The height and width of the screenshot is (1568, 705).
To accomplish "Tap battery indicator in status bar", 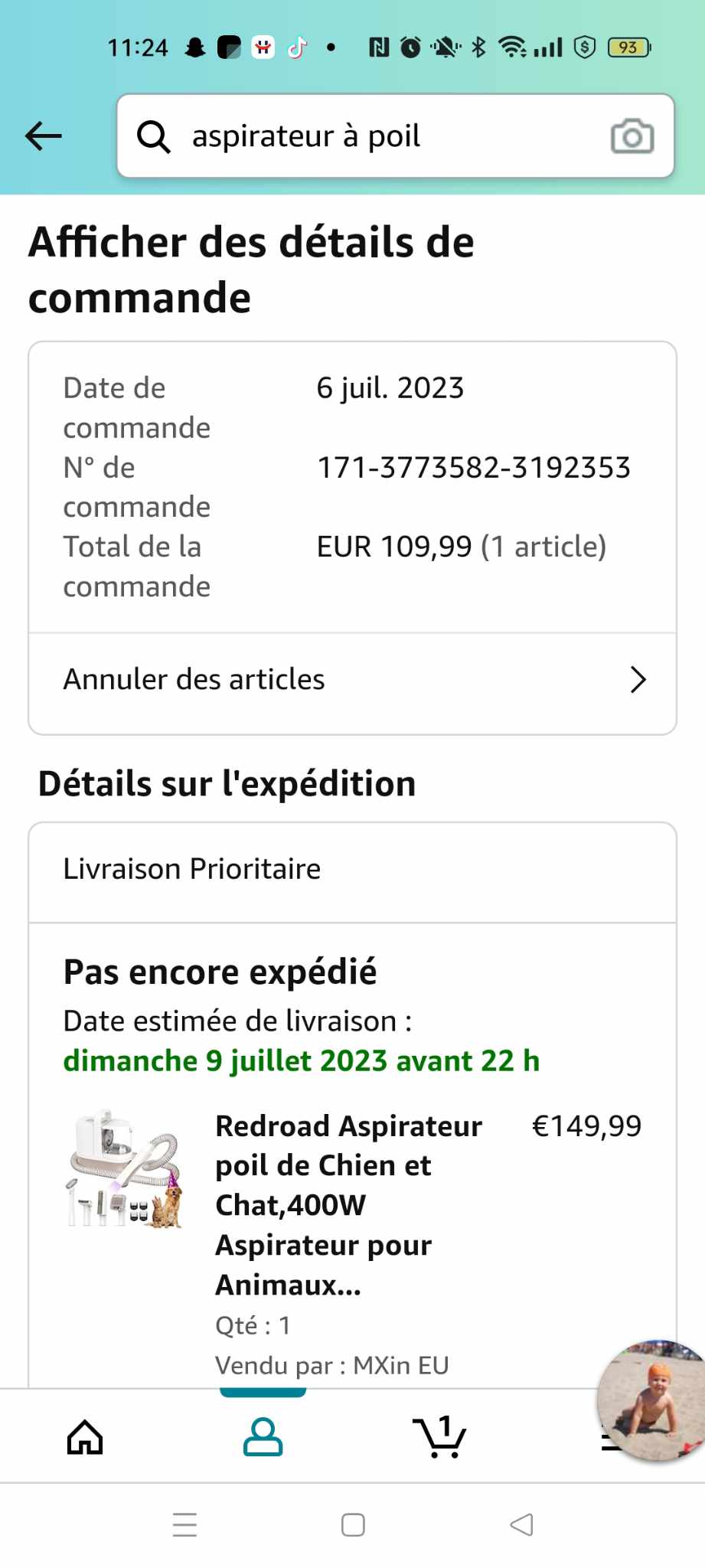I will 628,47.
